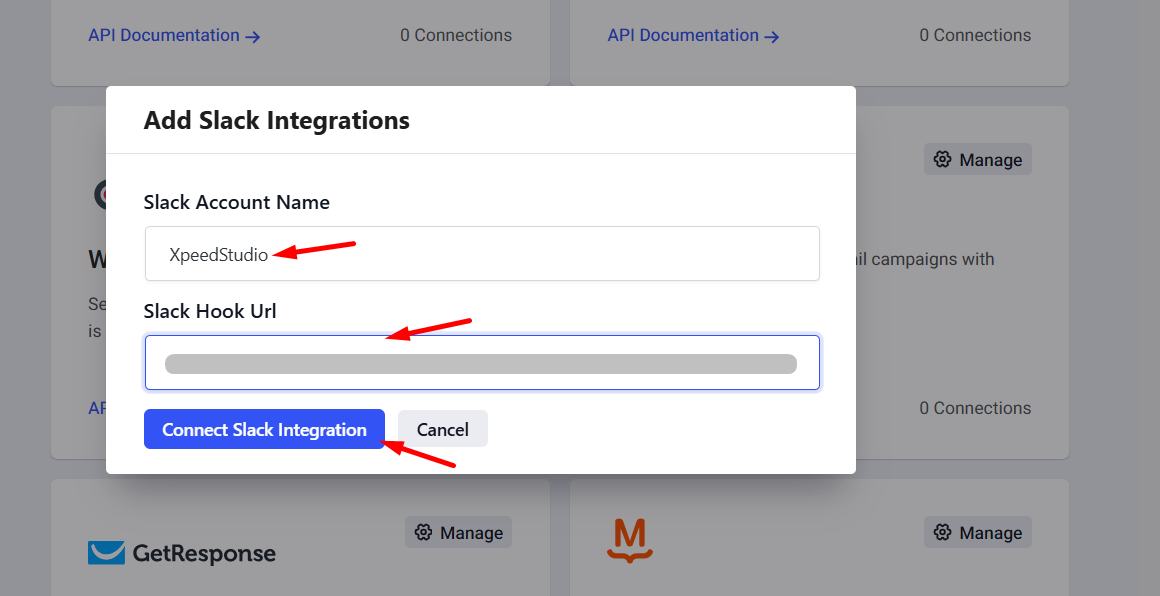Click the gear icon on MailPoet's Manage button
The width and height of the screenshot is (1160, 596).
(x=941, y=531)
